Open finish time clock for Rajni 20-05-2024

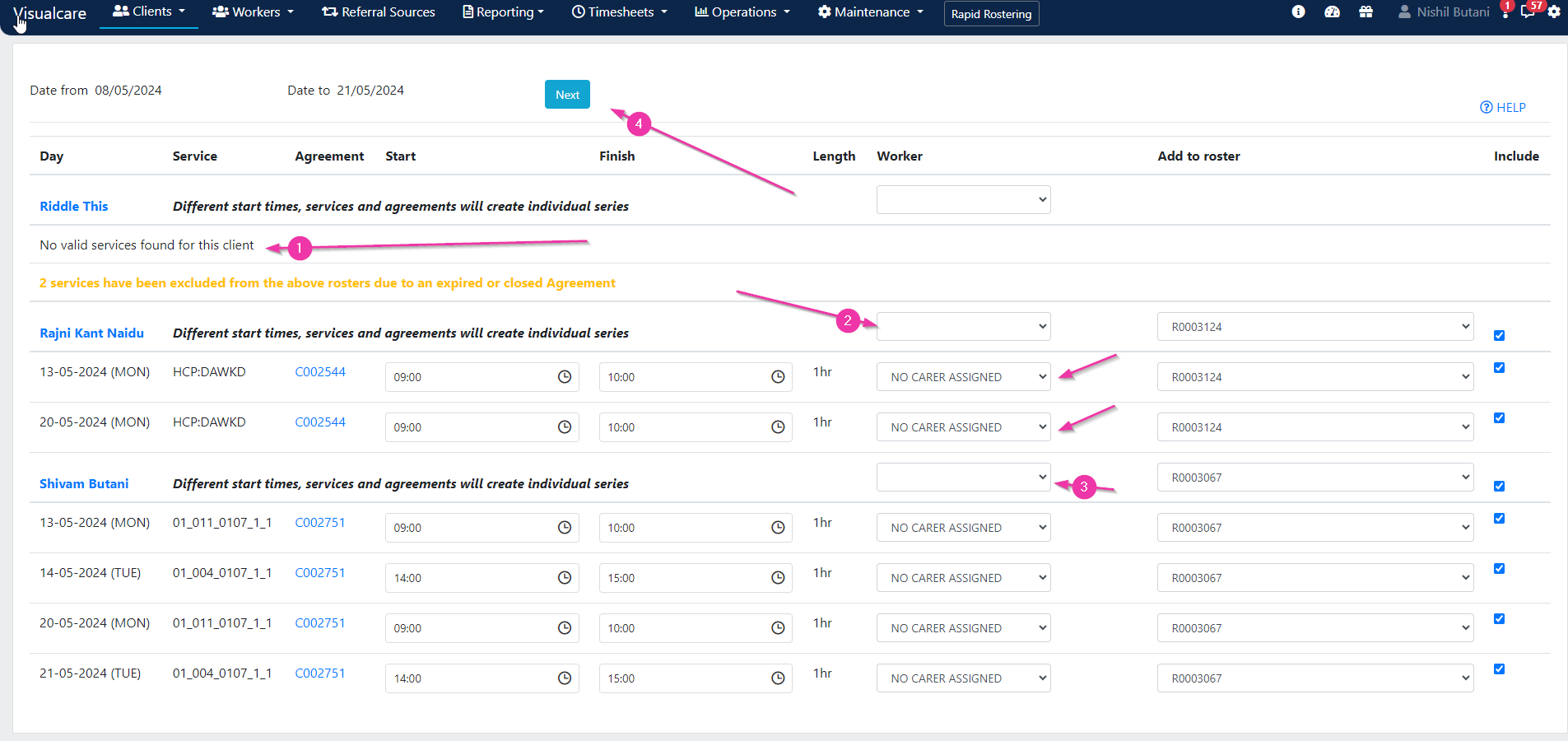tap(778, 427)
